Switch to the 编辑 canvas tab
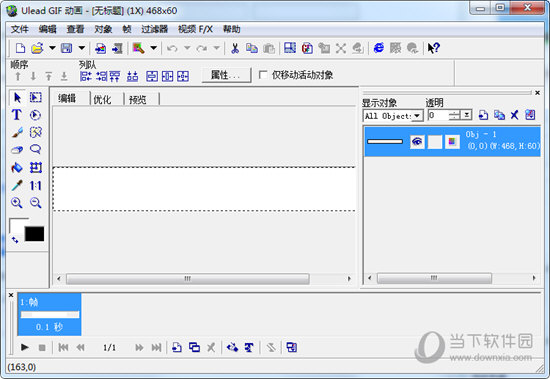Viewport: 550px width, 379px height. 67,99
